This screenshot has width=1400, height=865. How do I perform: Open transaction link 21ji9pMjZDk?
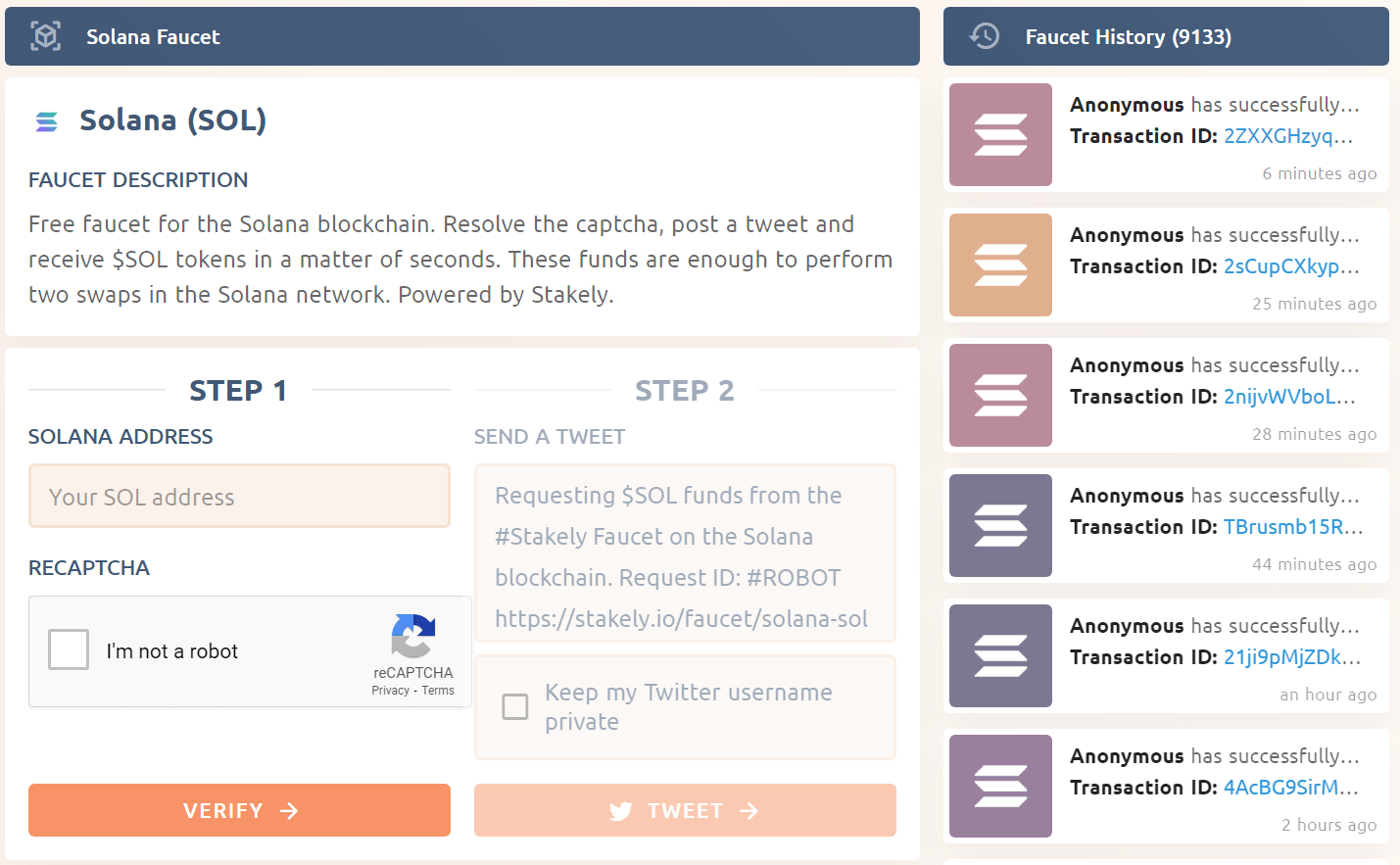pyautogui.click(x=1291, y=657)
